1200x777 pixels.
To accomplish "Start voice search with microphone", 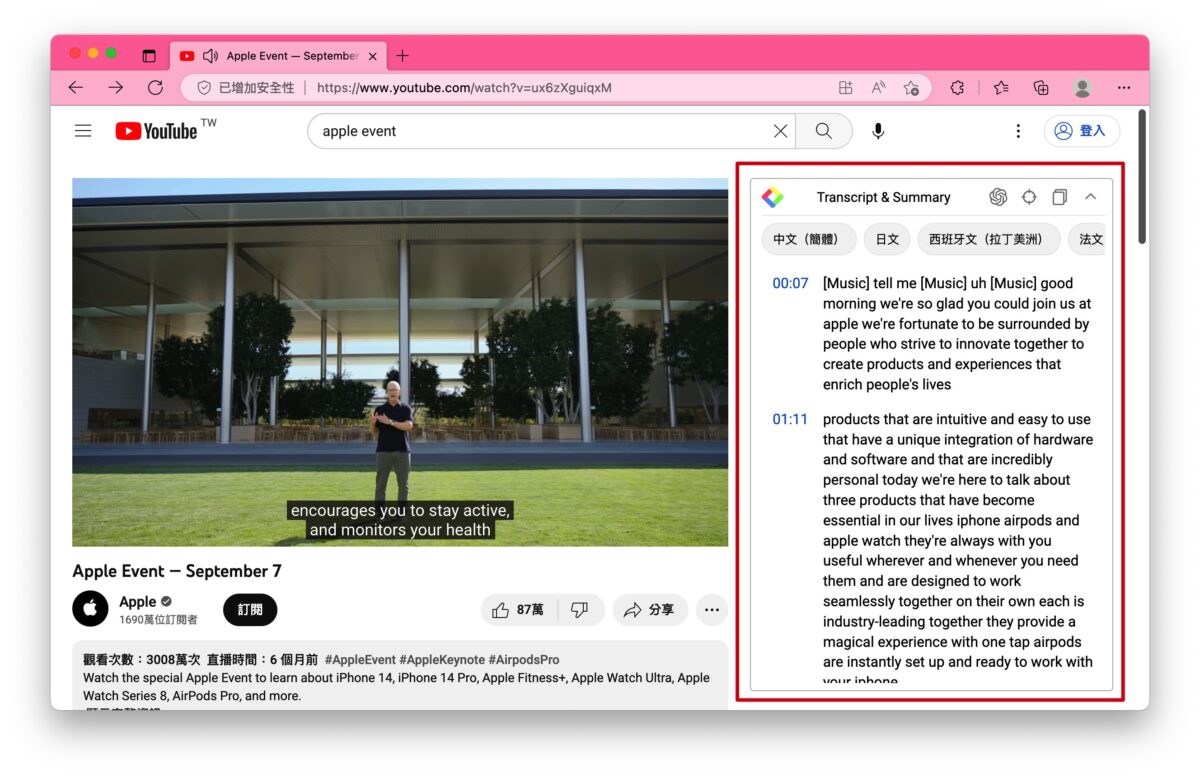I will tap(878, 131).
